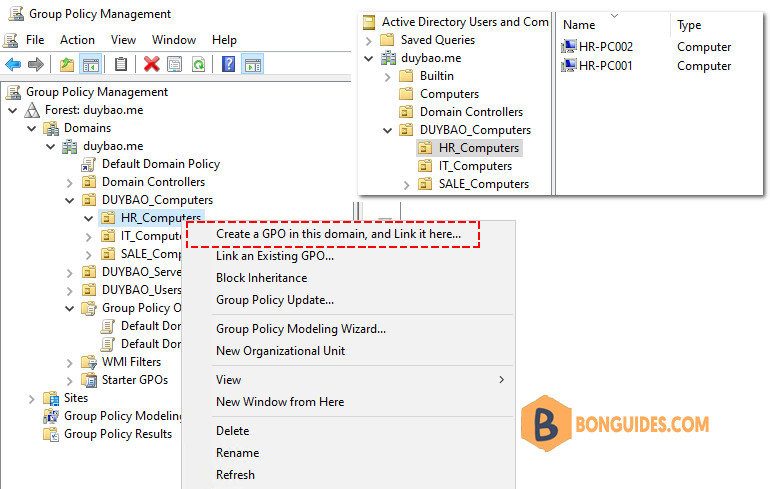Image resolution: width=770 pixels, height=489 pixels.
Task: Collapse the Domains node
Action: pyautogui.click(x=32, y=129)
